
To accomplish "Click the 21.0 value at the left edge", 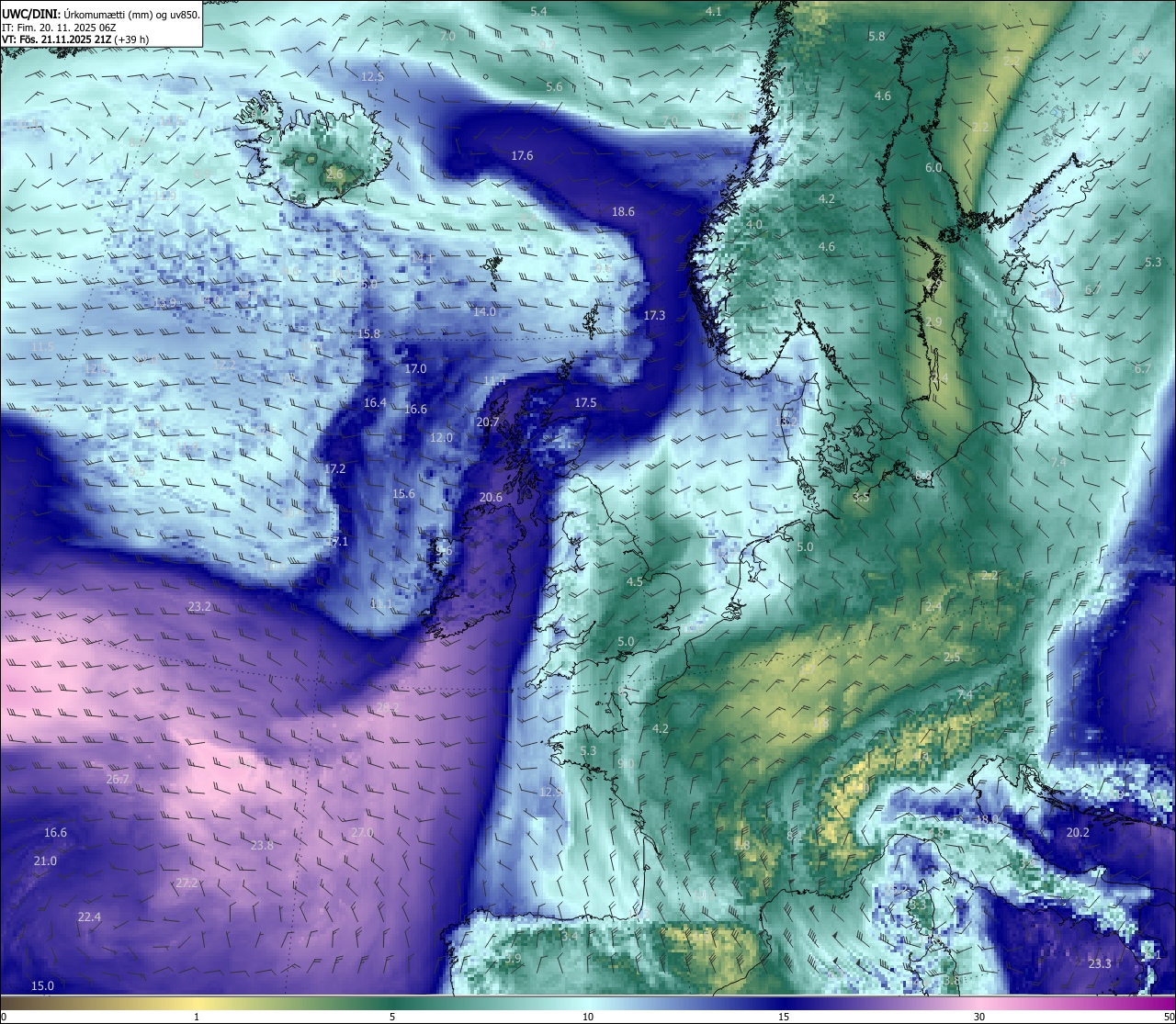I will coord(45,861).
